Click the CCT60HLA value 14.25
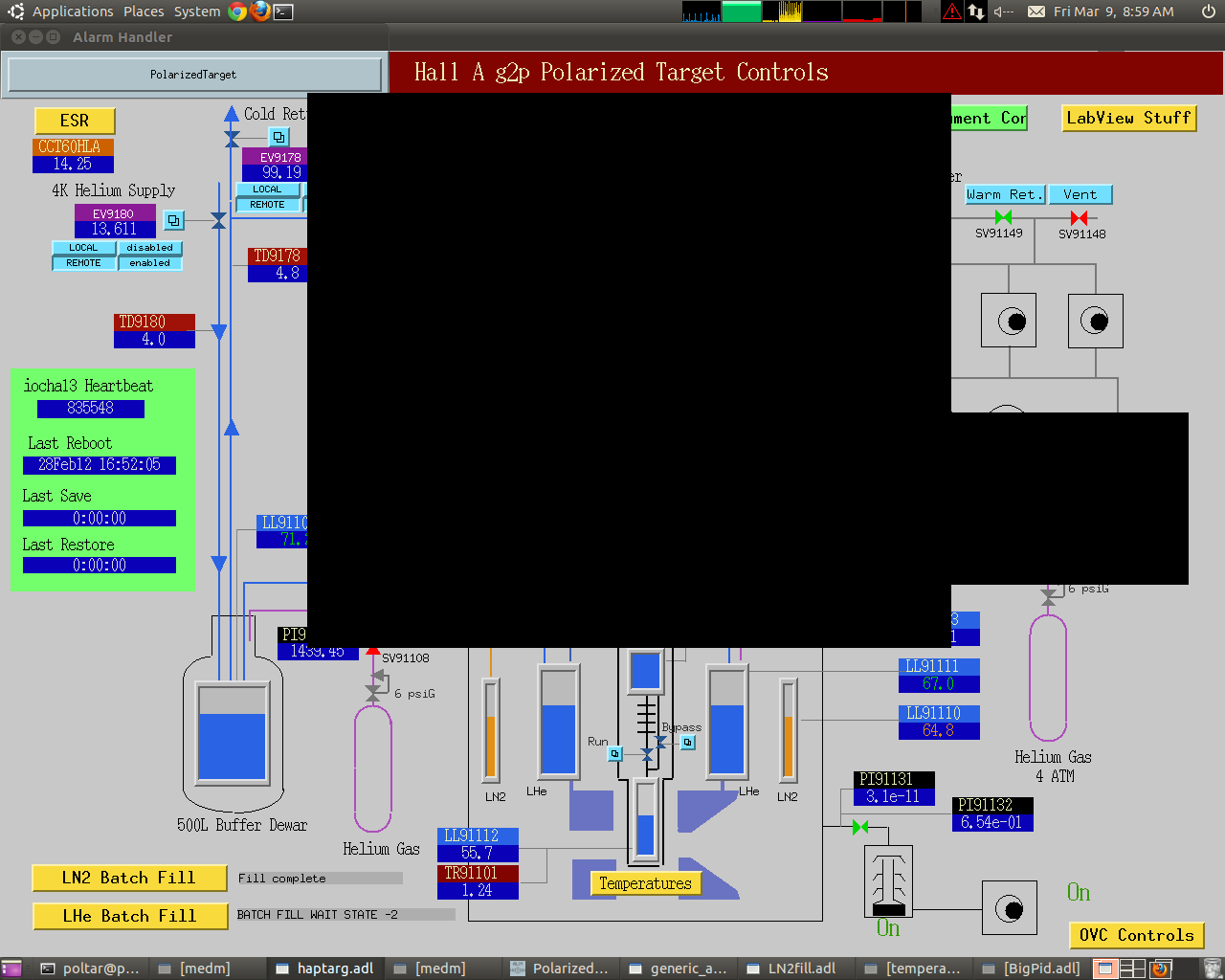Image resolution: width=1225 pixels, height=980 pixels. point(73,165)
